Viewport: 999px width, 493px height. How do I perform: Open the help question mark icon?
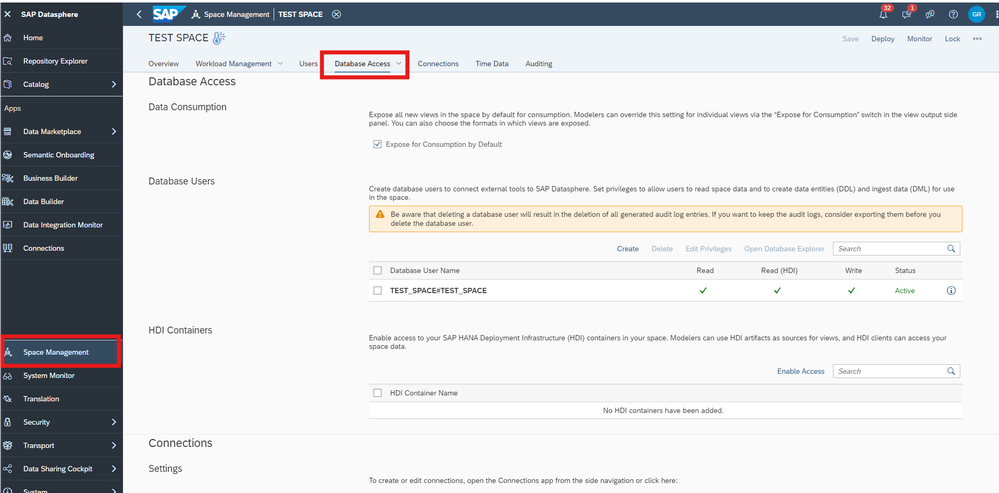pyautogui.click(x=952, y=14)
